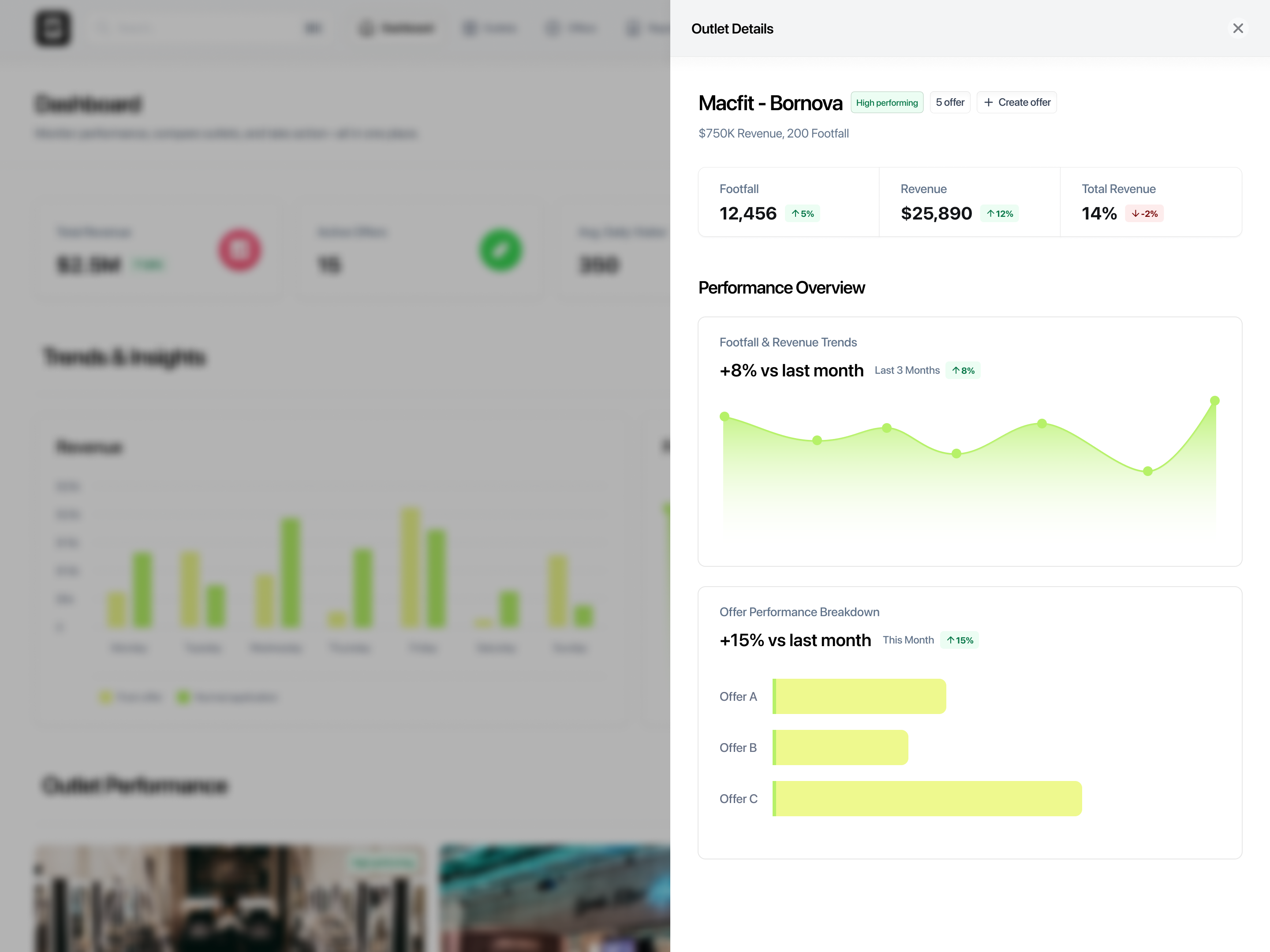Viewport: 1270px width, 952px height.
Task: Click the last highest data point on trend chart
Action: pos(1214,401)
